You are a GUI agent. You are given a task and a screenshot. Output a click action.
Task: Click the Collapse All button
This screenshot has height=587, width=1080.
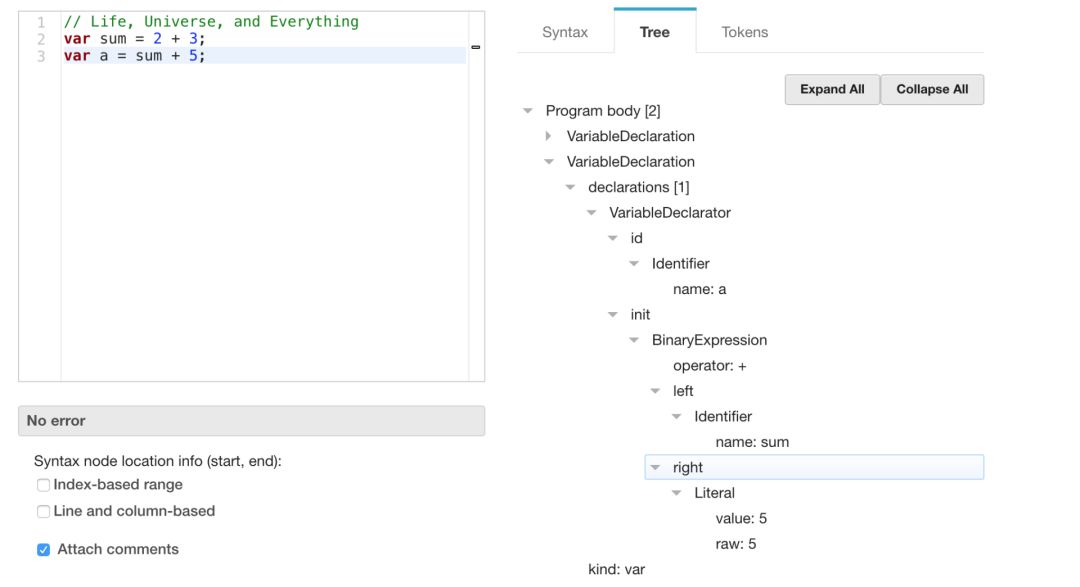click(932, 89)
